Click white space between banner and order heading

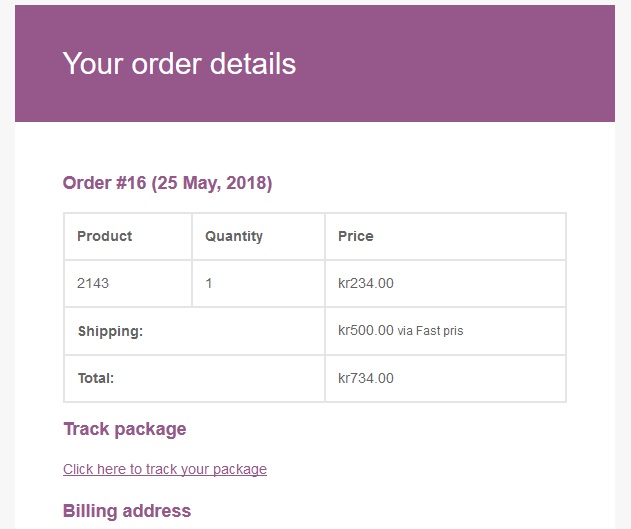[315, 147]
